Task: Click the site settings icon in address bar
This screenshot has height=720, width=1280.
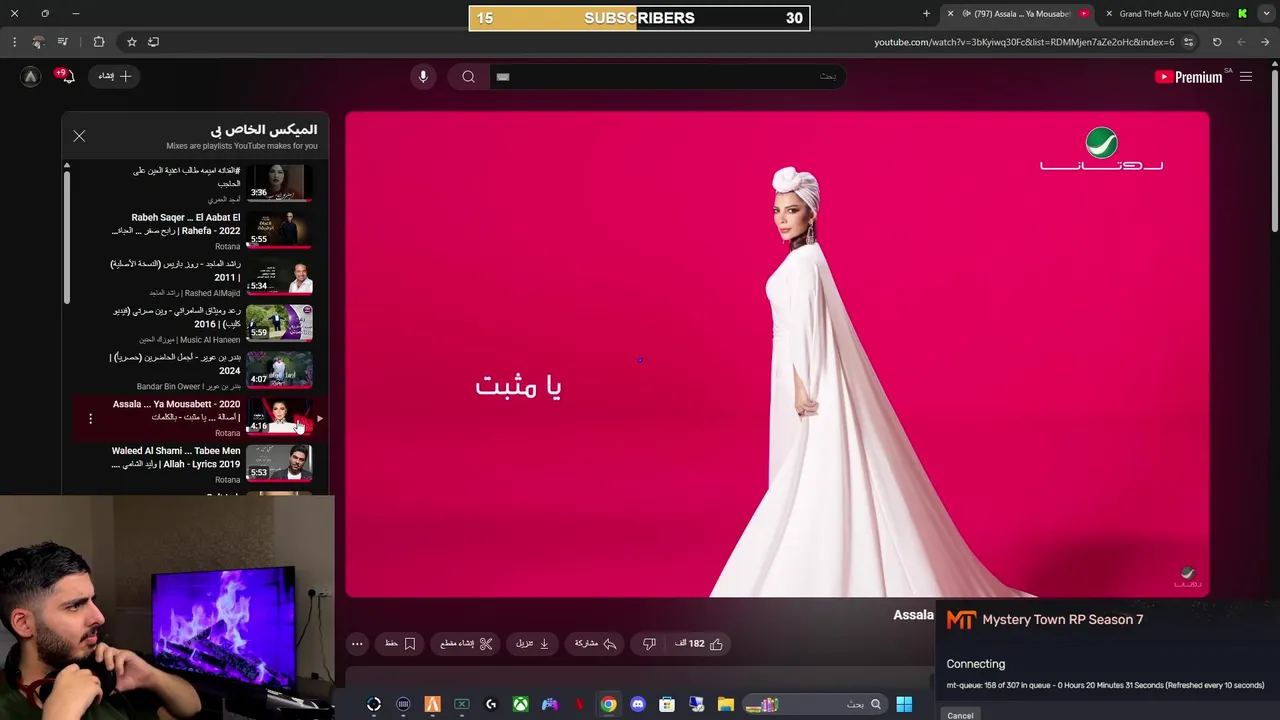Action: [1188, 42]
